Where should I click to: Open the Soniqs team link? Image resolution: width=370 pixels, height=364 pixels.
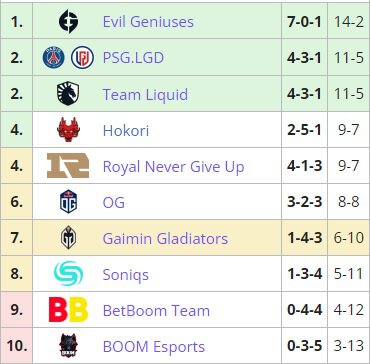[x=126, y=275]
